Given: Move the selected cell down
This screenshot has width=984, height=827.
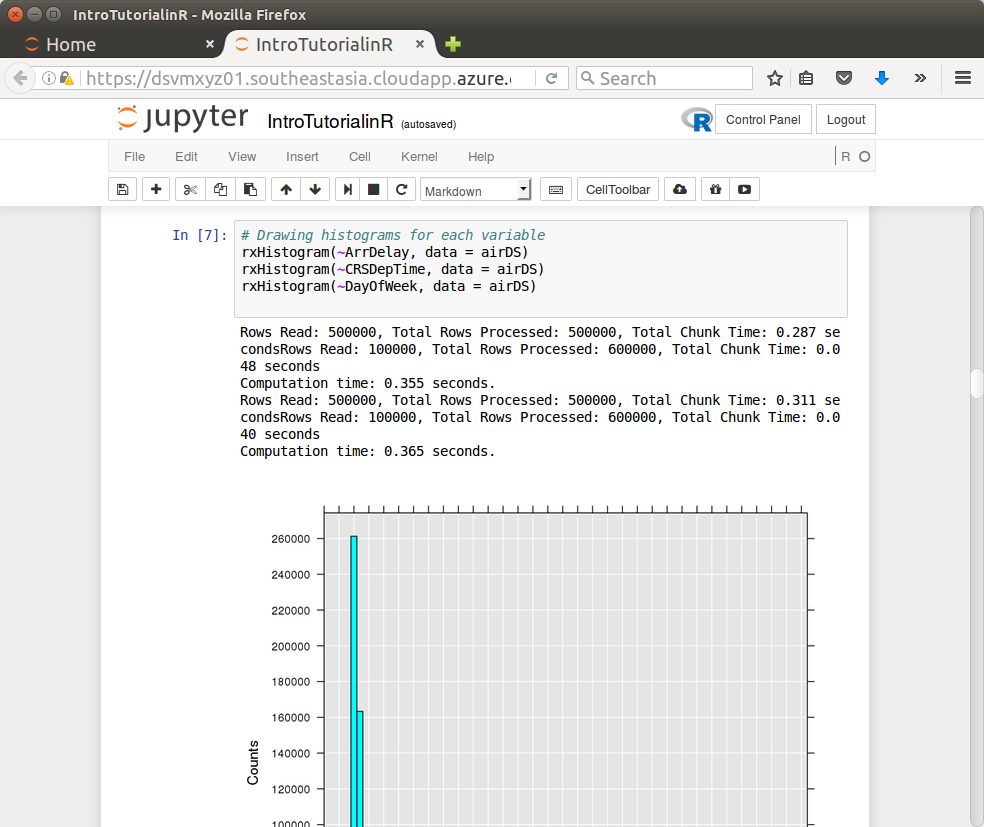Looking at the screenshot, I should [315, 189].
